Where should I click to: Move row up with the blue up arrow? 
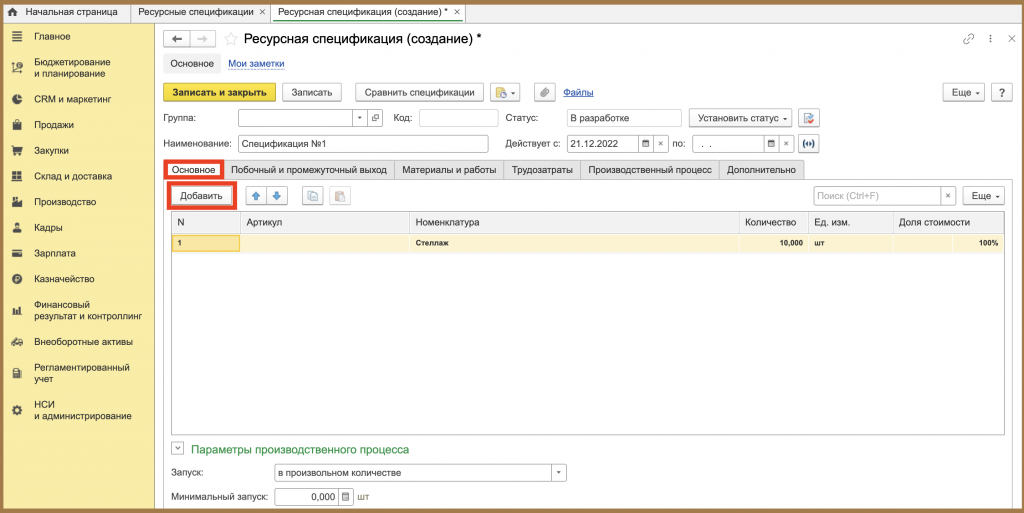(256, 196)
